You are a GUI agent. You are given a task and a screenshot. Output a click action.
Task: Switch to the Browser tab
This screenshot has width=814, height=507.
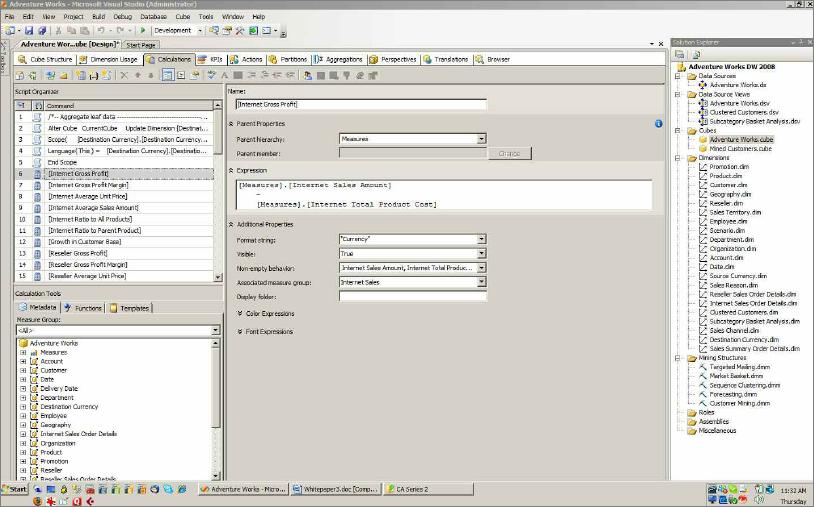point(493,60)
